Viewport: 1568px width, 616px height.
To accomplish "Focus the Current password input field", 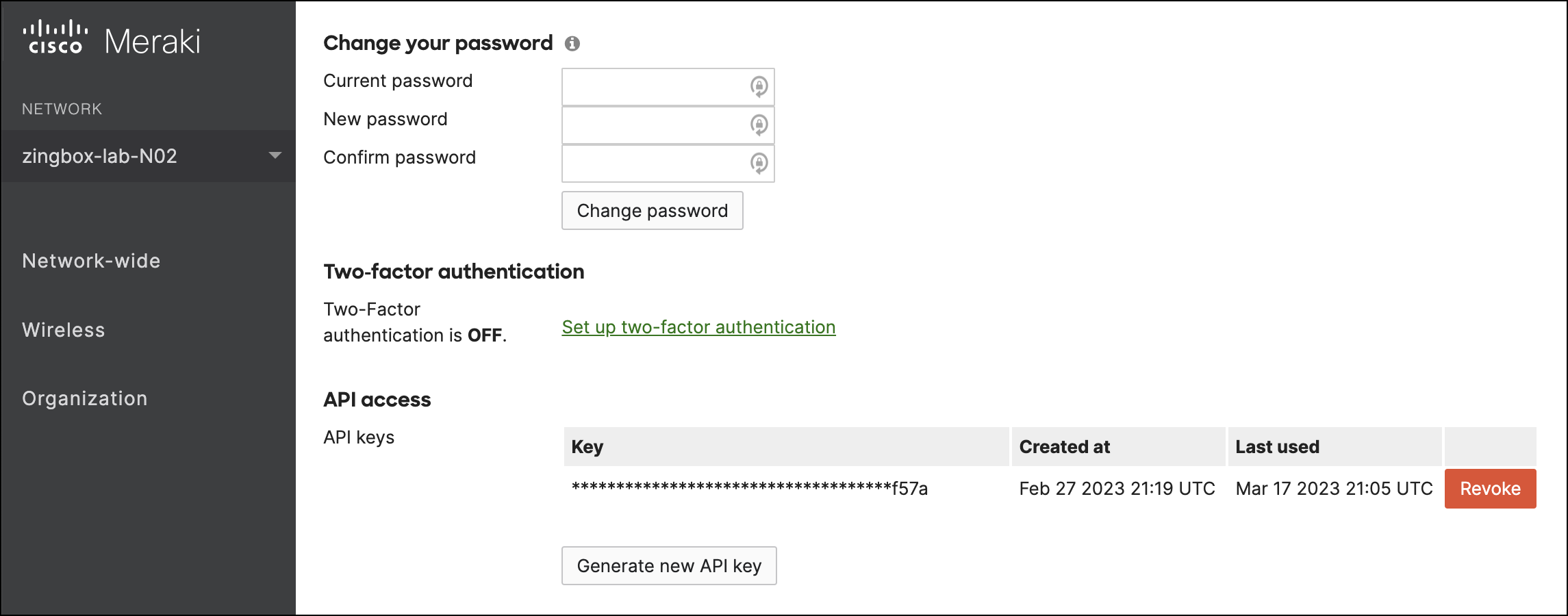I will click(x=654, y=87).
